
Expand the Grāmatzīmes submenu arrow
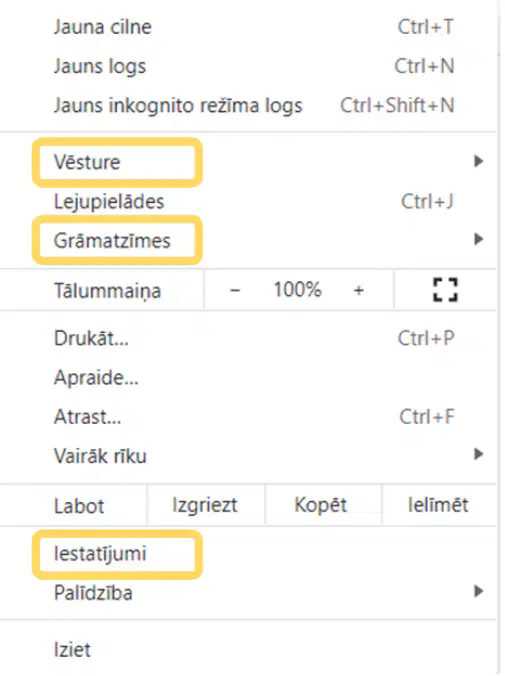coord(478,239)
